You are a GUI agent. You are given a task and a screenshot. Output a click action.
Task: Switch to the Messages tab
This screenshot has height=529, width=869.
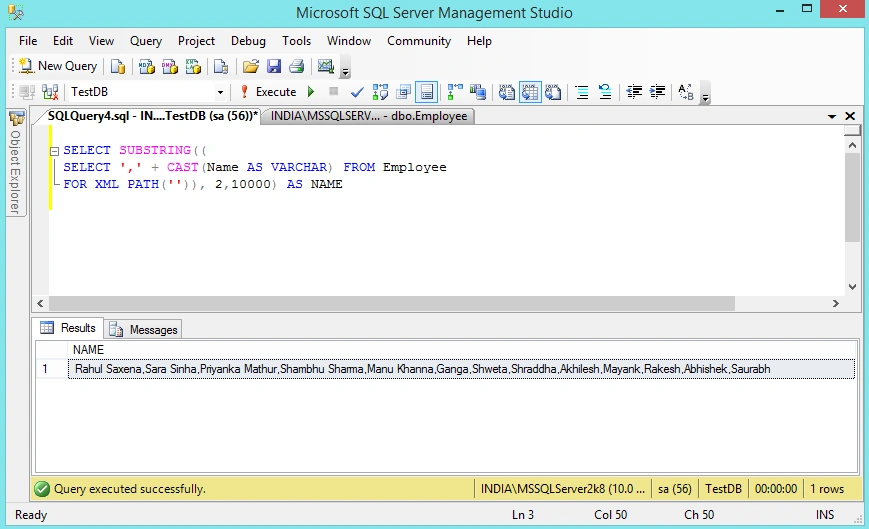click(144, 330)
